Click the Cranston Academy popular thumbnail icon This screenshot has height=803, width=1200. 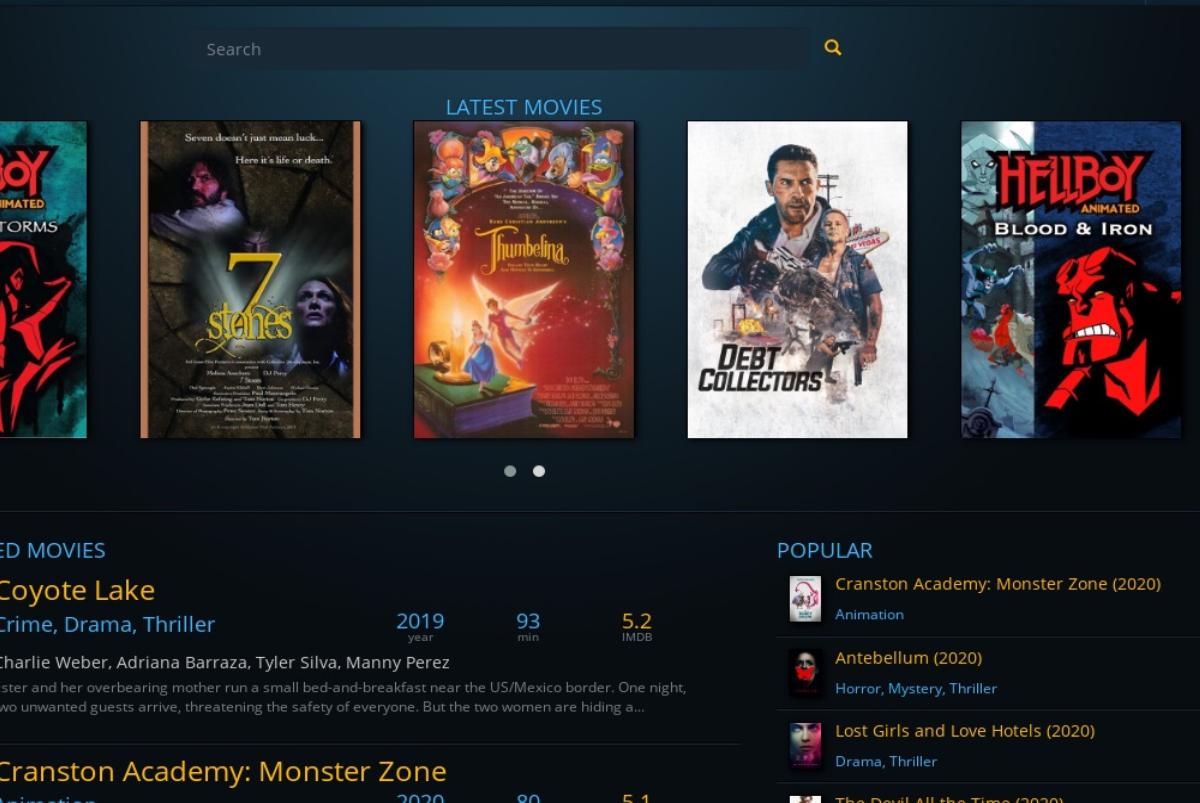(x=805, y=599)
